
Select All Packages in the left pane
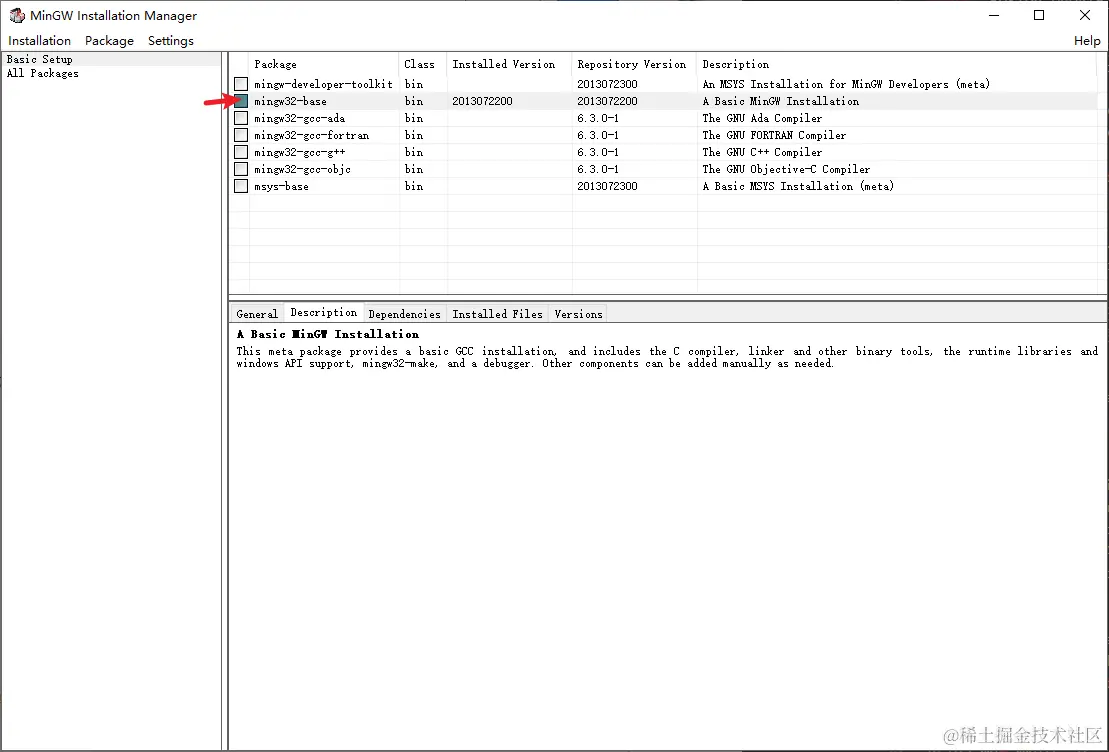[42, 73]
